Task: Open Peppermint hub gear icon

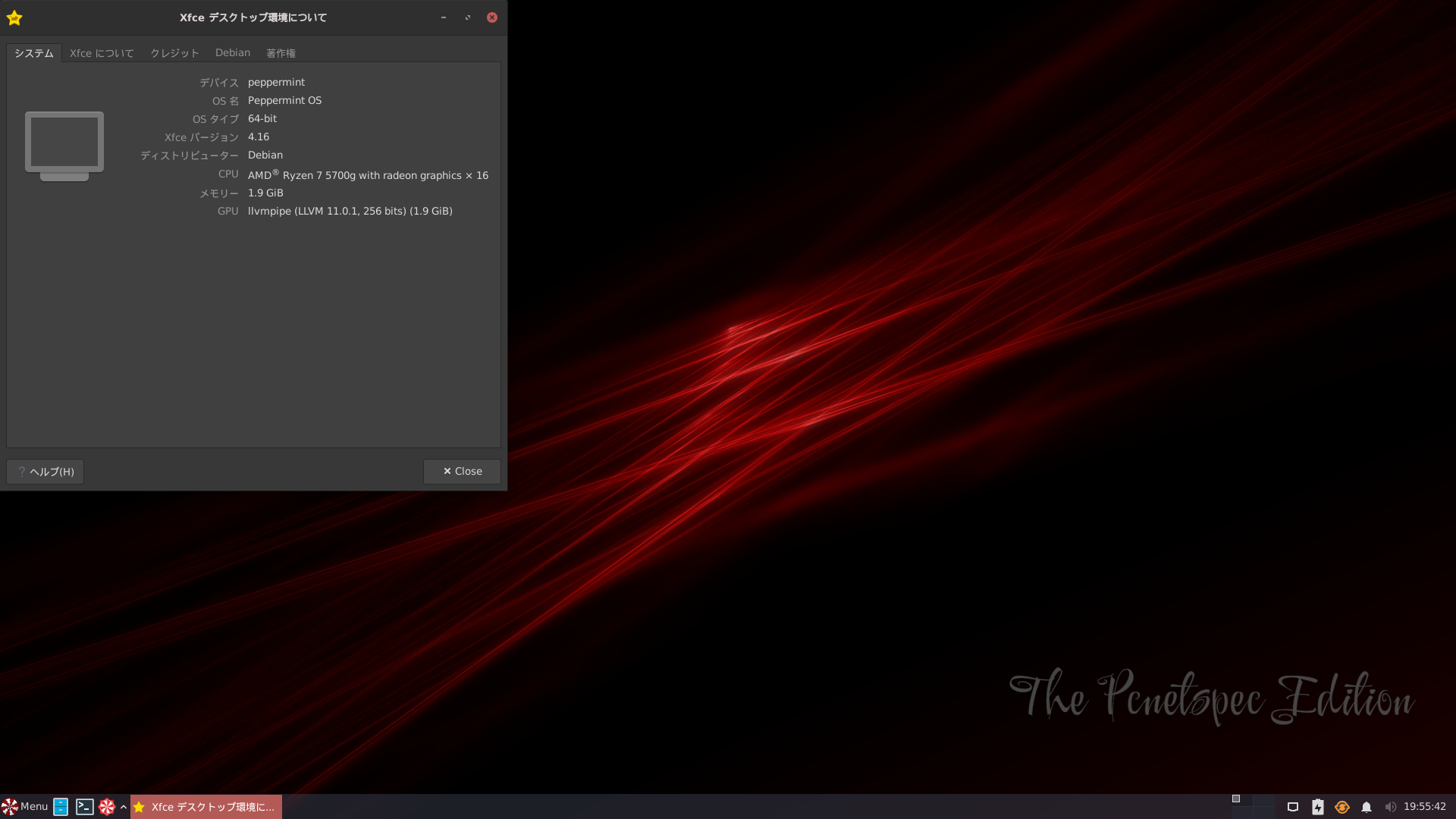Action: point(107,807)
